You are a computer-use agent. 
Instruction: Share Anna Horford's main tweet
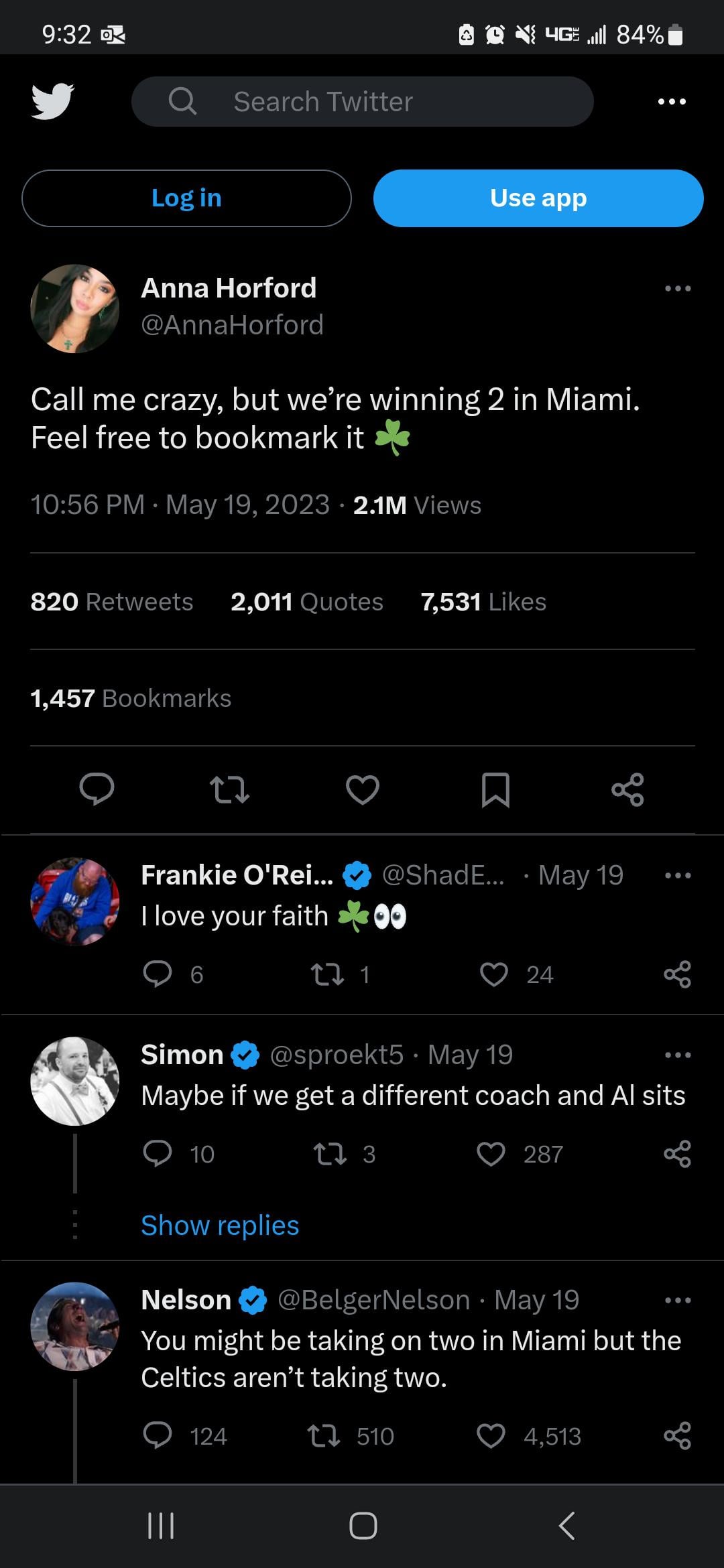[627, 789]
